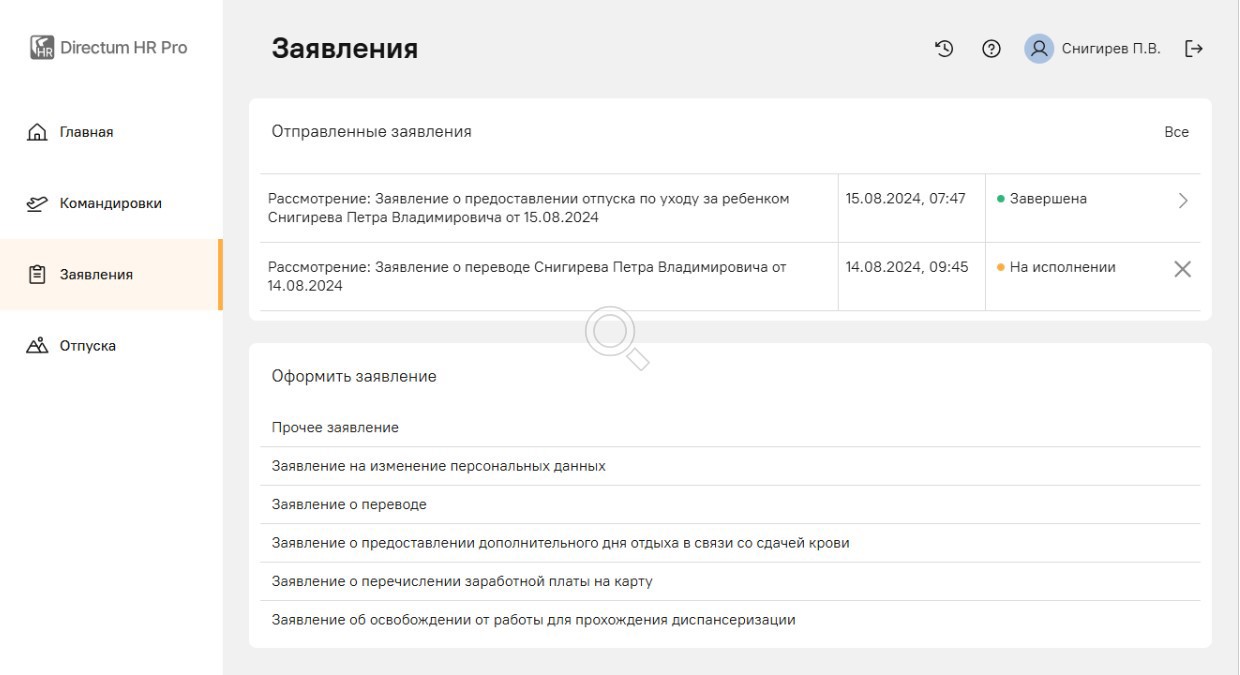Create a Заявление о переводе

[349, 505]
